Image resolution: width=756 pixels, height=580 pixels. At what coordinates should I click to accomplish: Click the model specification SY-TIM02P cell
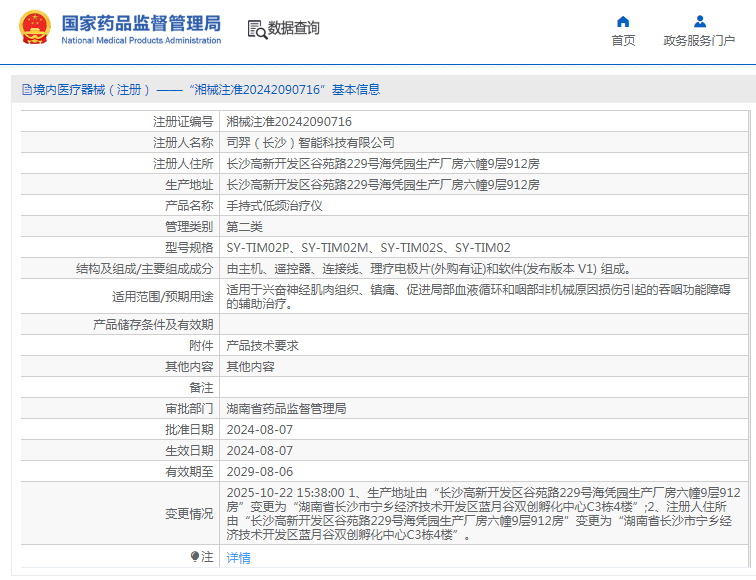click(368, 247)
